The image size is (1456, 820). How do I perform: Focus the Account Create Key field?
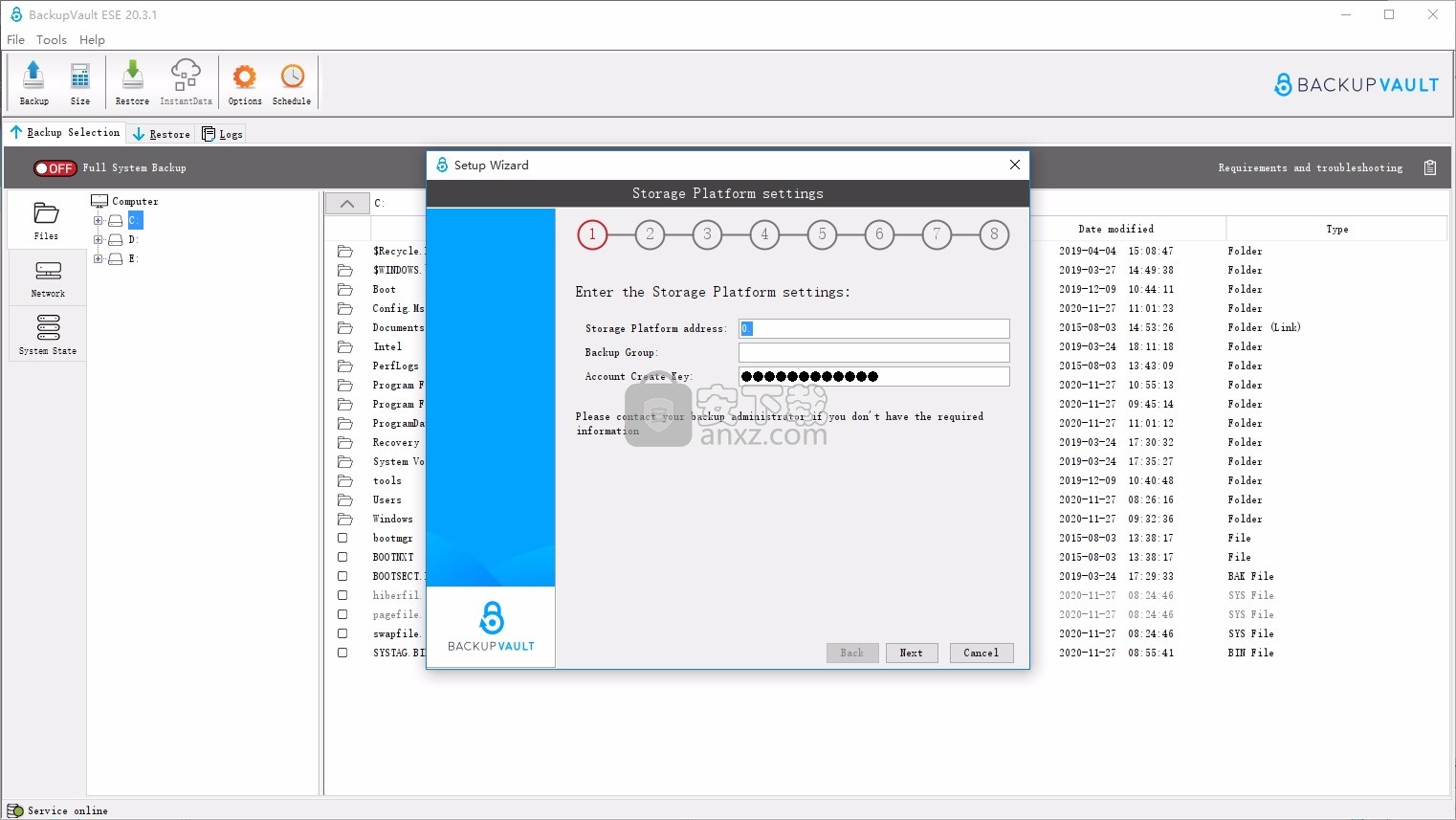pos(874,376)
